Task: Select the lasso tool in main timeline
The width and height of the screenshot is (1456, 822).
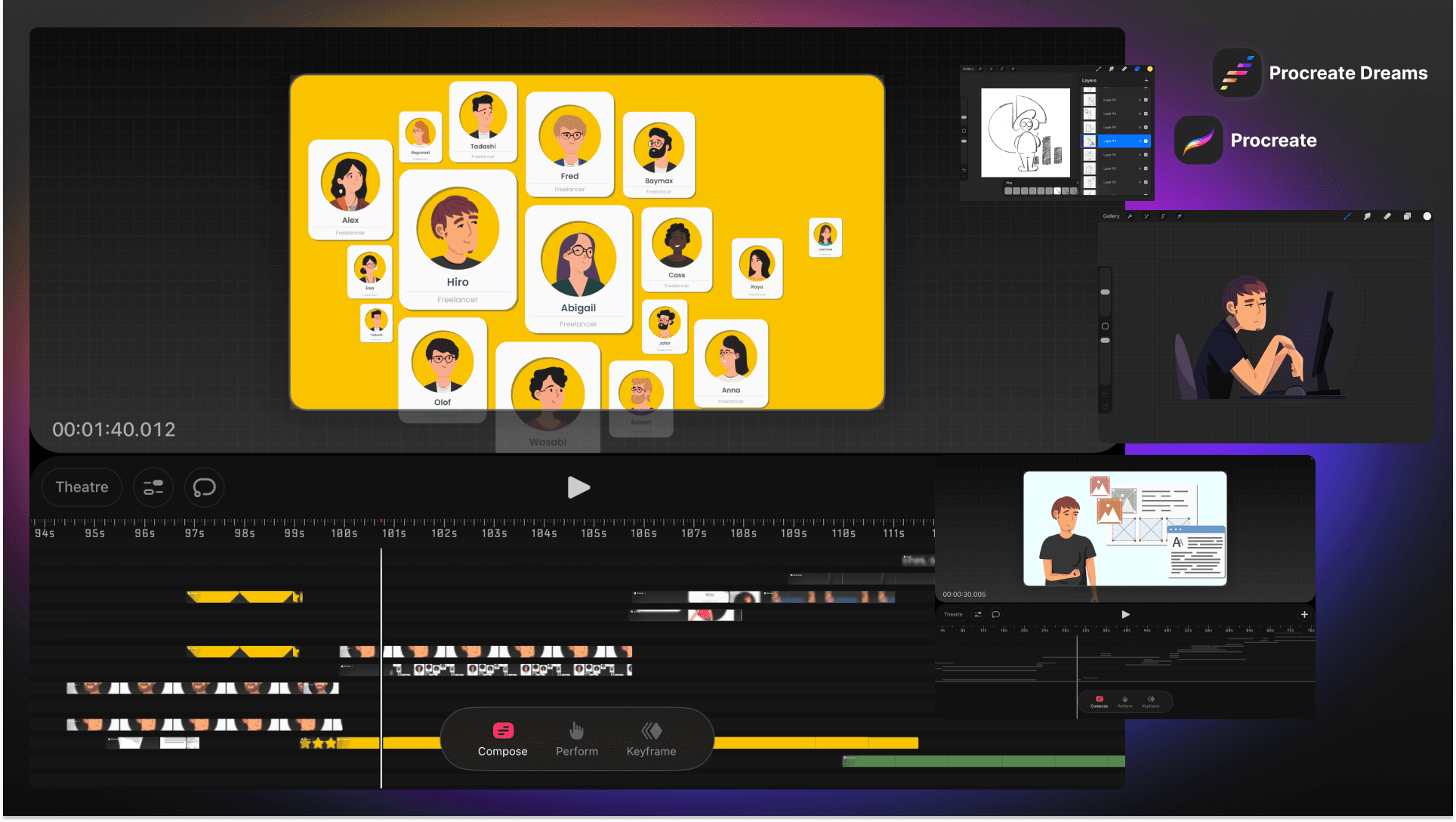Action: [204, 487]
